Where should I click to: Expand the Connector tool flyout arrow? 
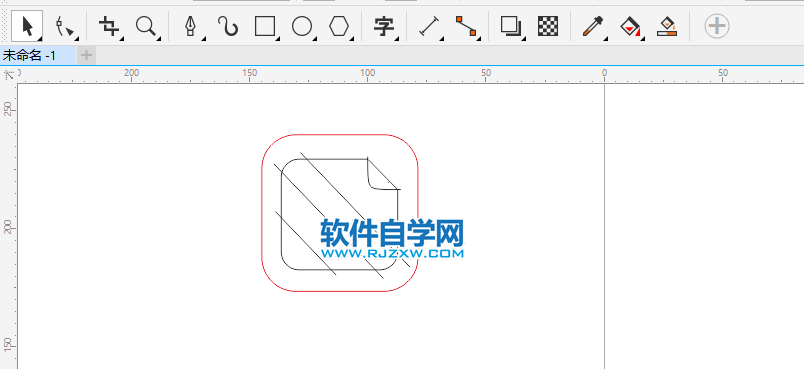(479, 39)
